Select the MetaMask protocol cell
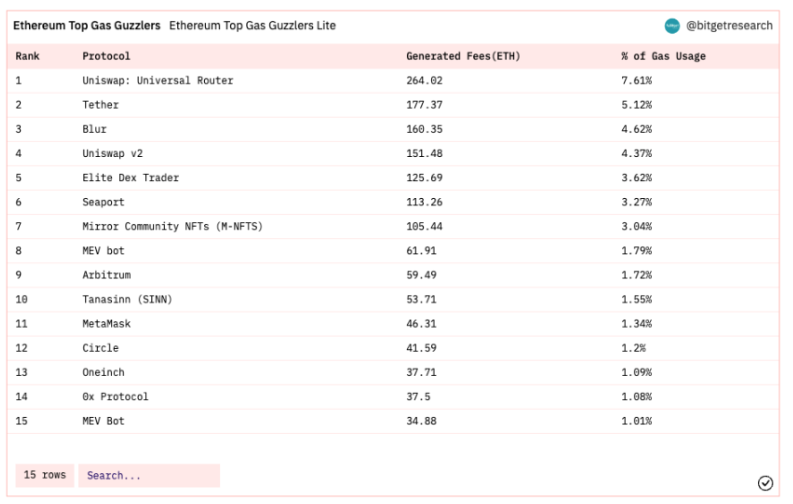The width and height of the screenshot is (793, 504). (107, 324)
